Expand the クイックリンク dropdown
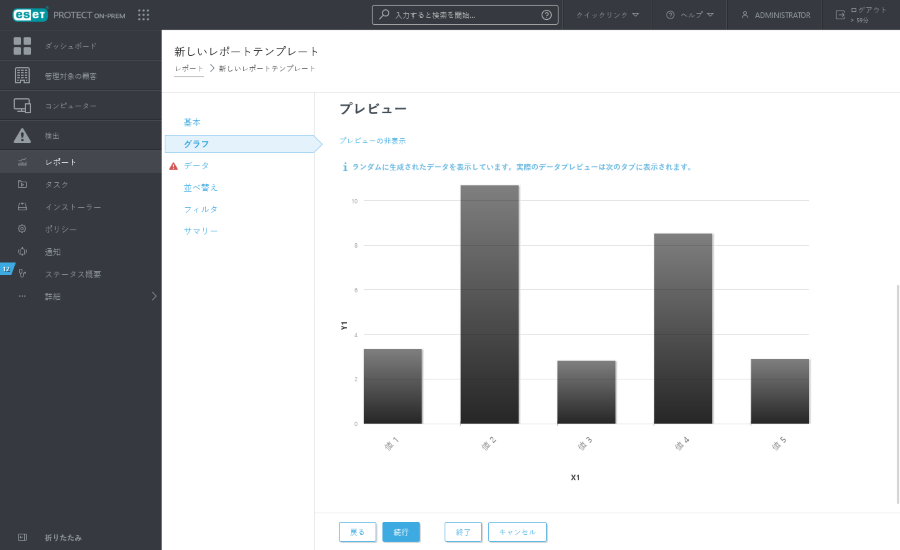Screen dimensions: 900x550 607,15
